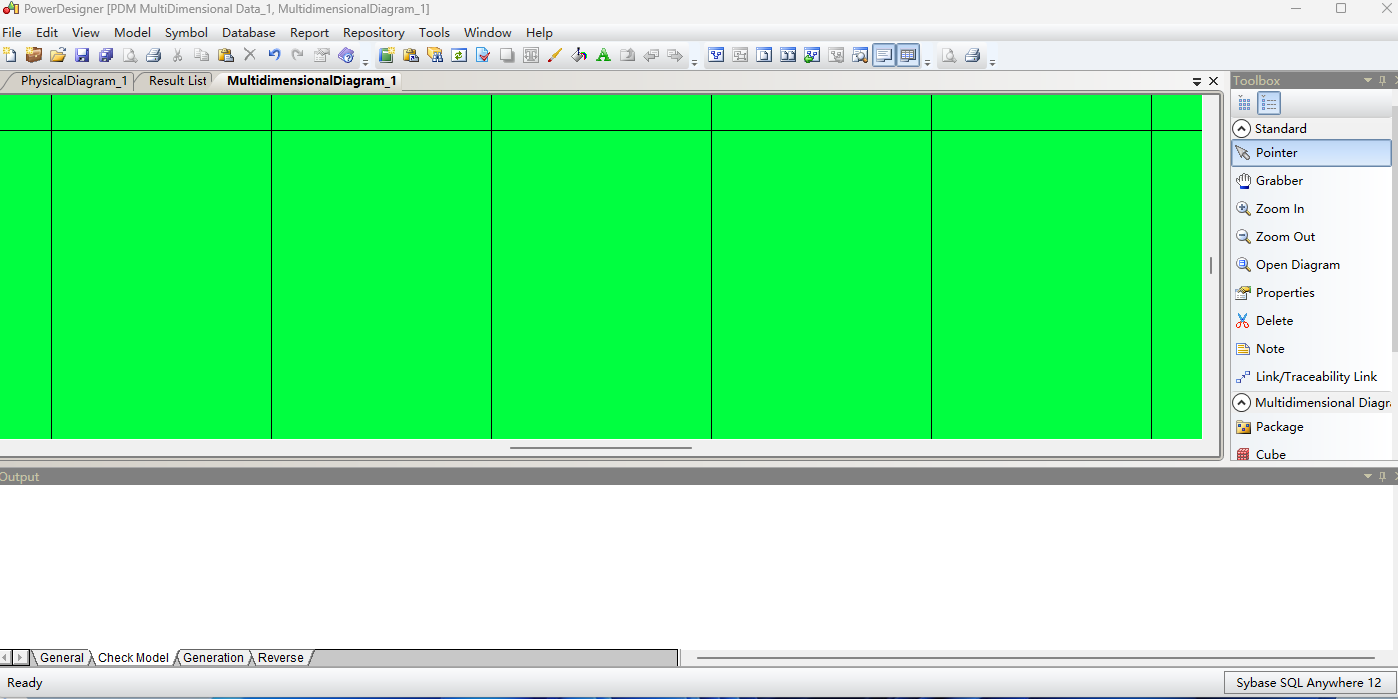Toggle the Output window toolbar button
1398x699 pixels.
pos(884,55)
